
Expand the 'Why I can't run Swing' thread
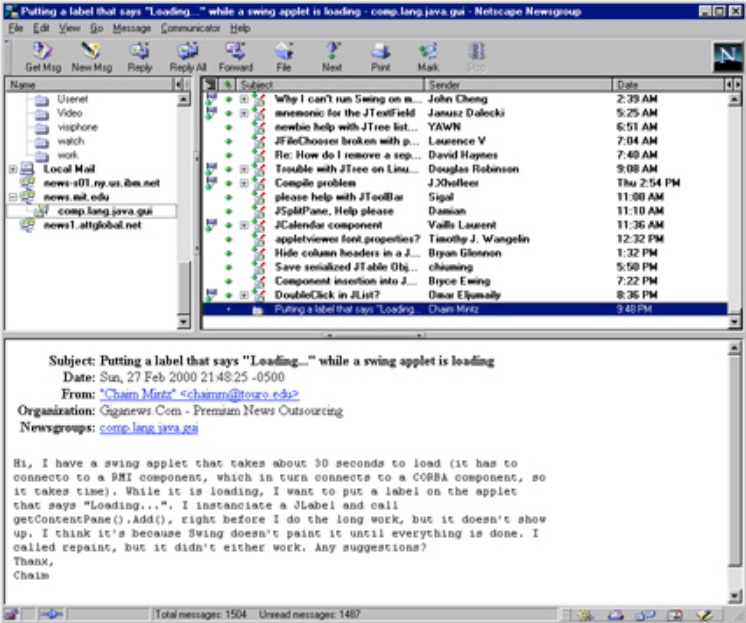coord(244,99)
